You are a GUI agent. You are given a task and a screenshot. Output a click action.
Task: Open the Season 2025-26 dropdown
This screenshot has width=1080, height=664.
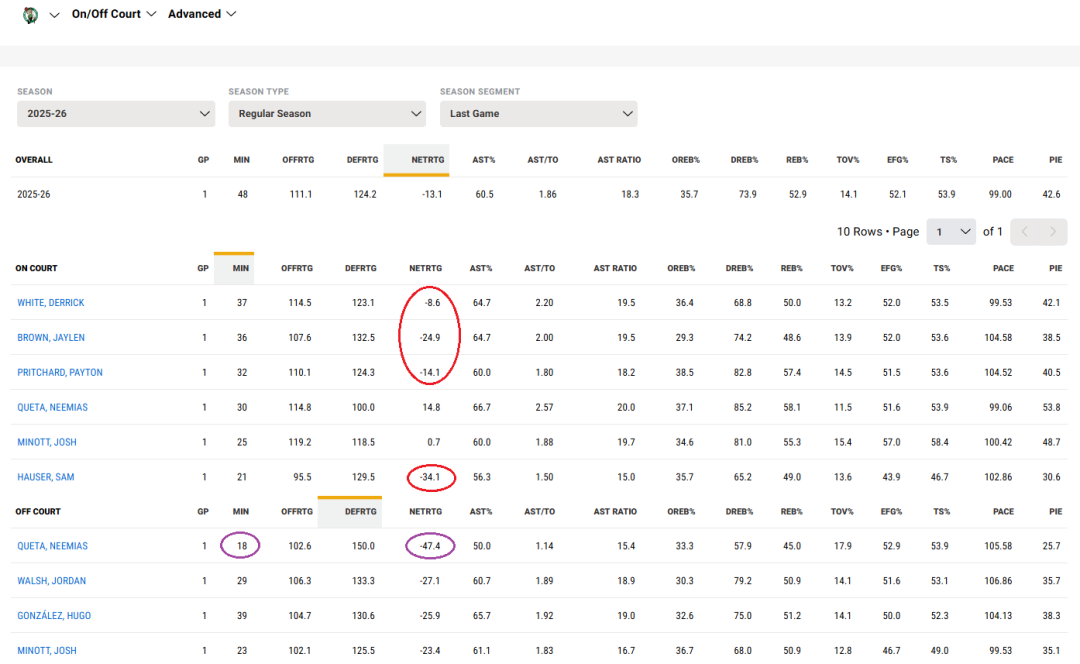coord(116,114)
